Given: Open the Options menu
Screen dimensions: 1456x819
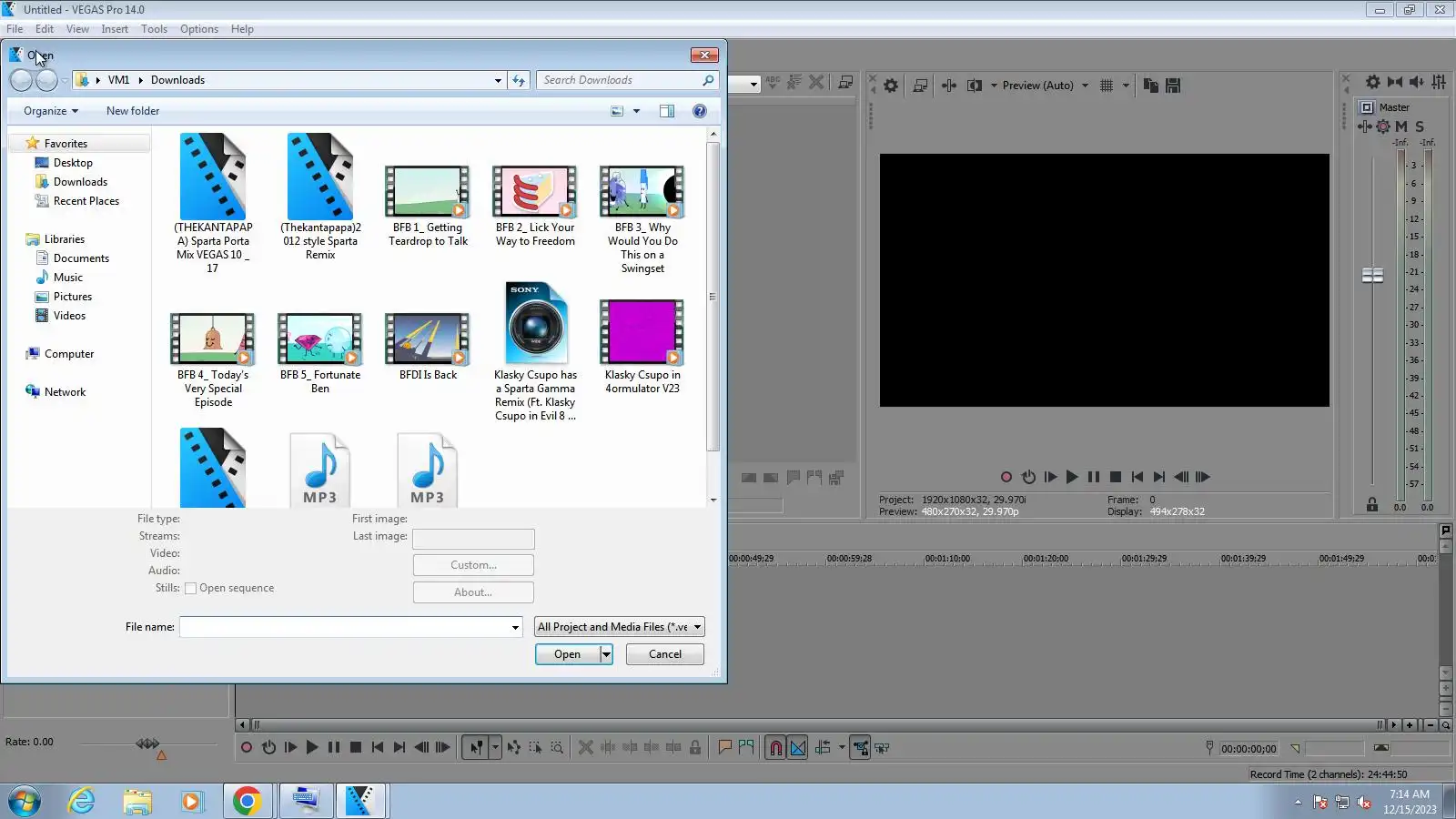Looking at the screenshot, I should 199,29.
